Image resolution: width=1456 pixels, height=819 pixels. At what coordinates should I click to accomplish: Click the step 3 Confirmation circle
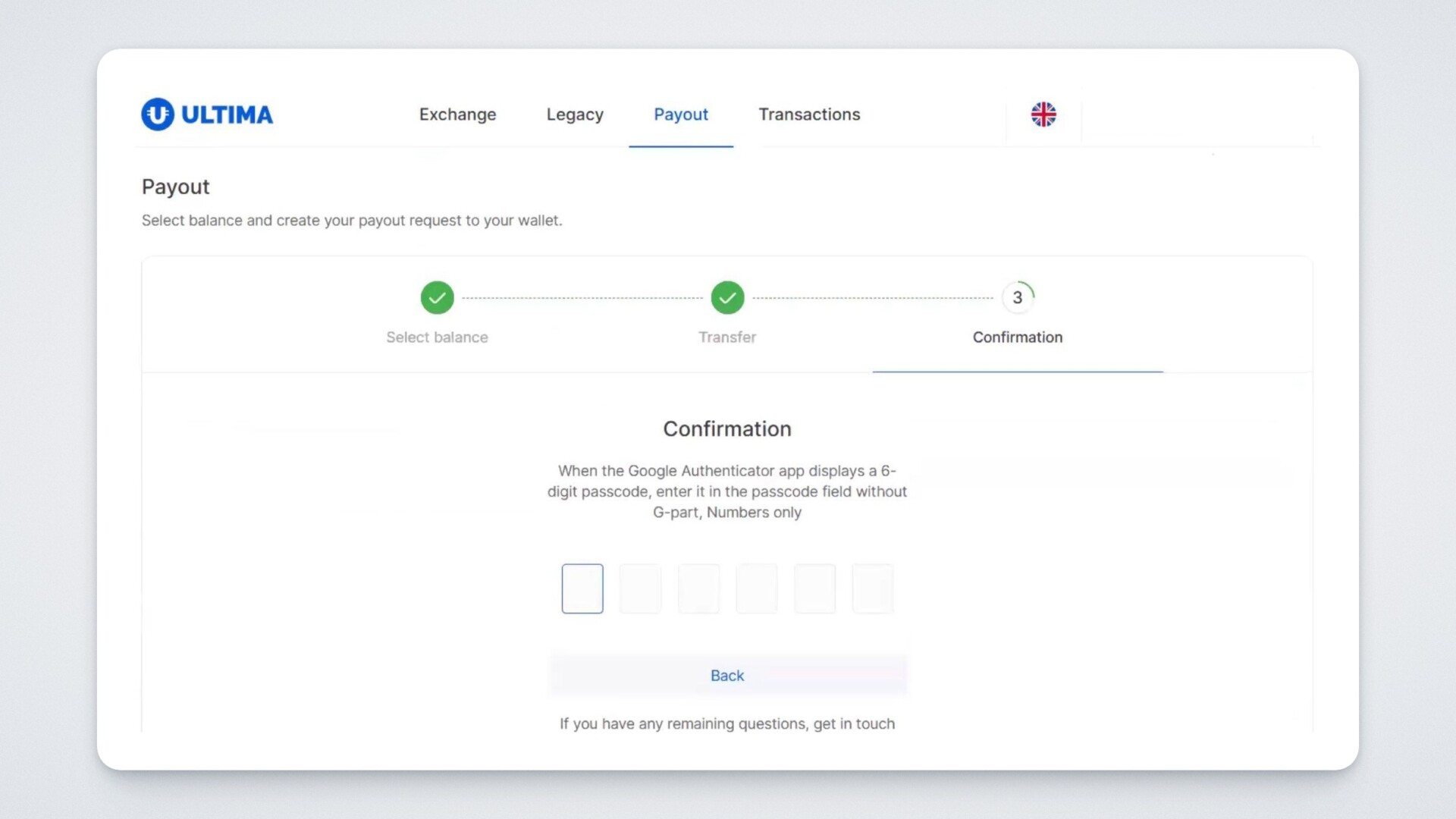coord(1017,297)
